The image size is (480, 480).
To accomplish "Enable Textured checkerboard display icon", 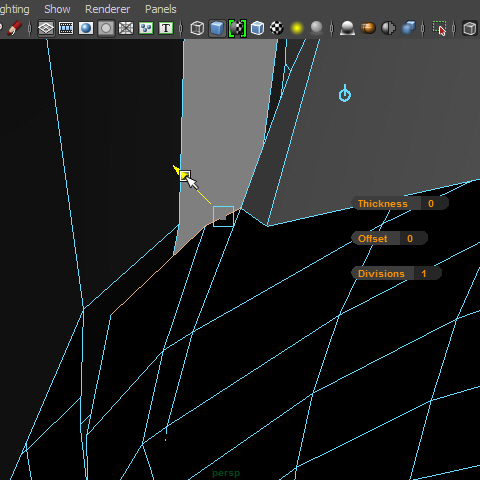I will pos(277,28).
